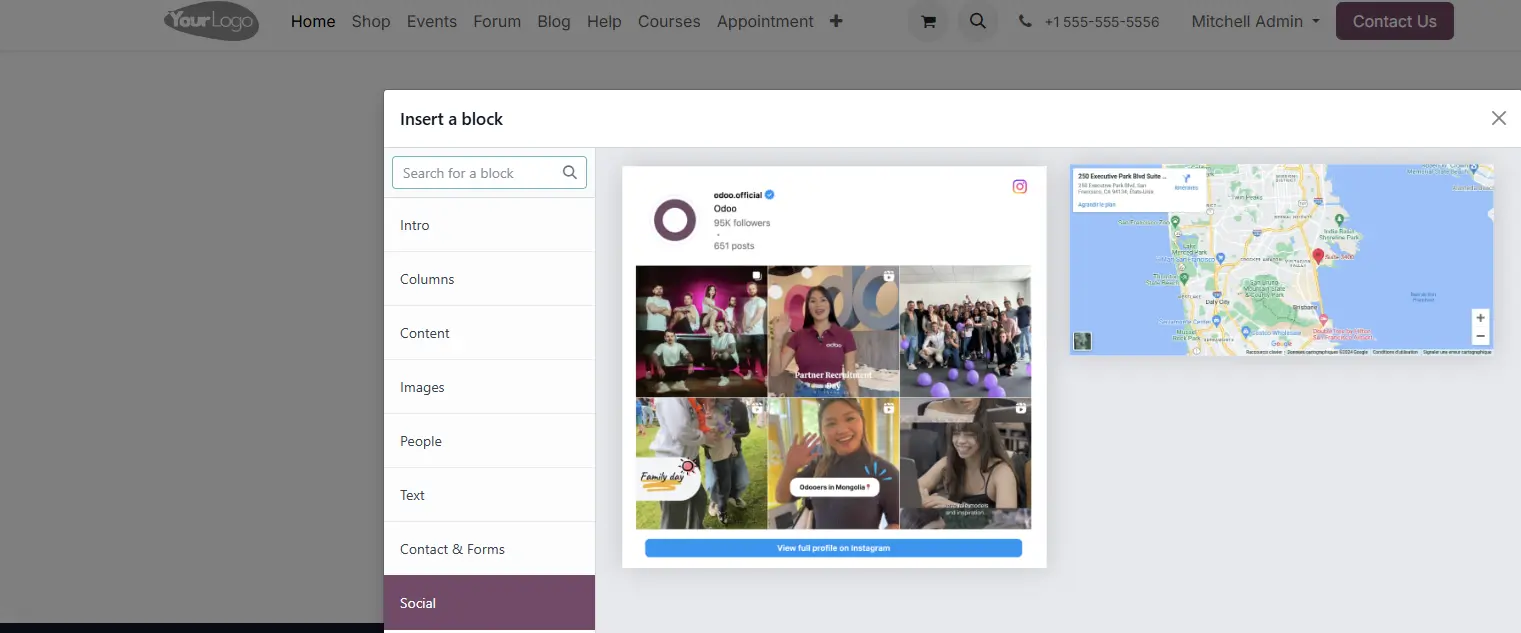Select the Intro block category

[490, 225]
